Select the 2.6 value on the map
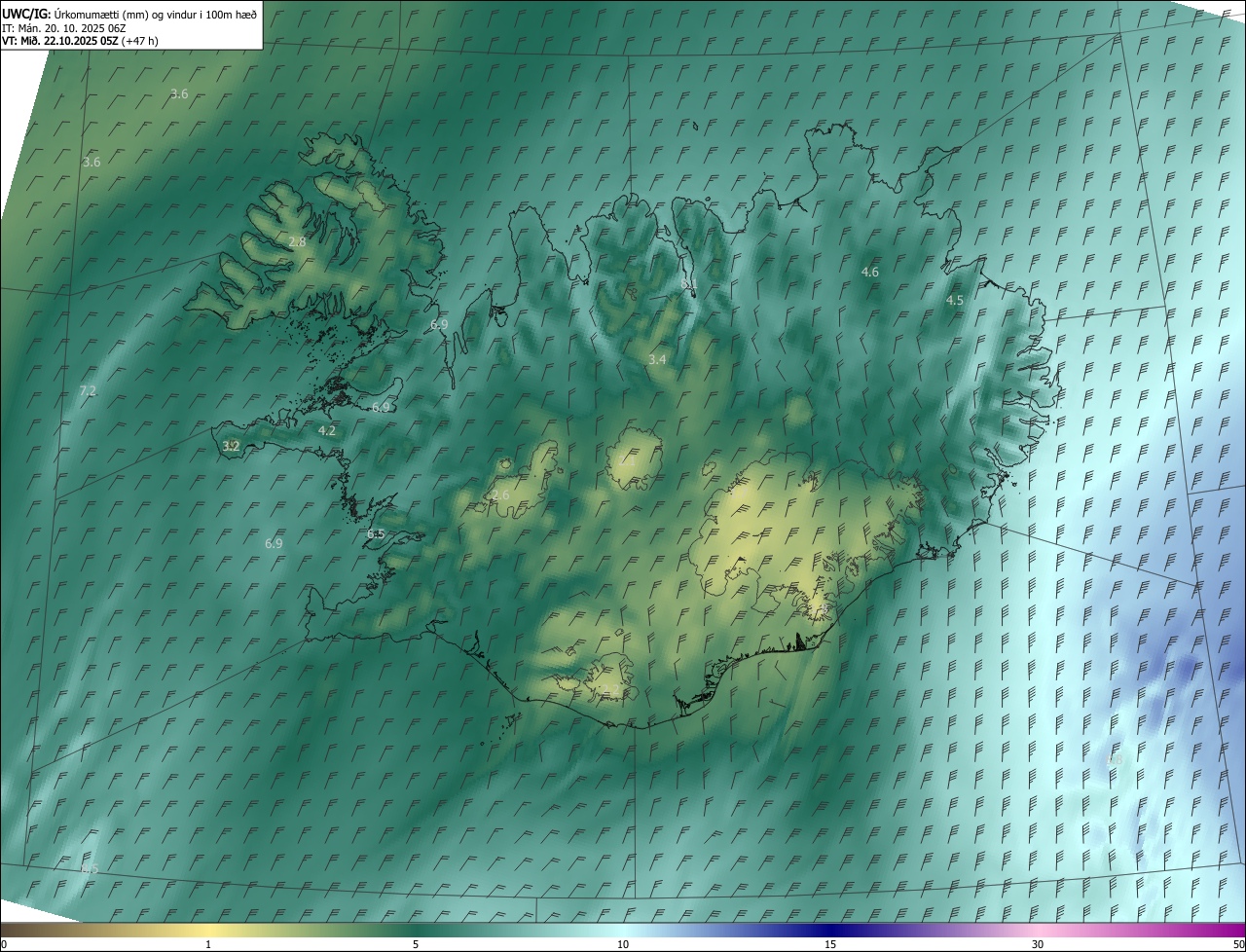 [x=500, y=495]
